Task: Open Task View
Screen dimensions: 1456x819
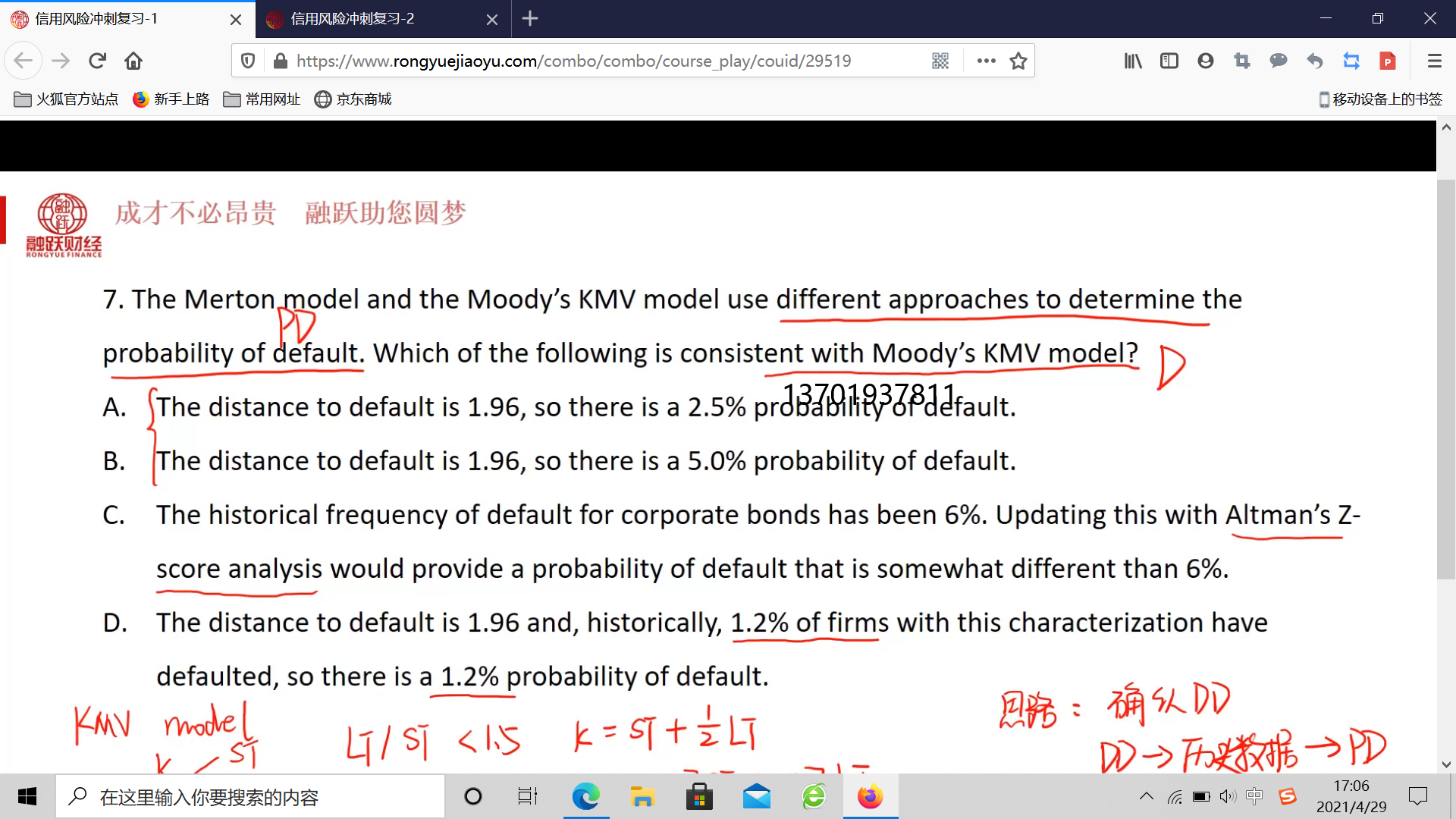Action: (528, 796)
